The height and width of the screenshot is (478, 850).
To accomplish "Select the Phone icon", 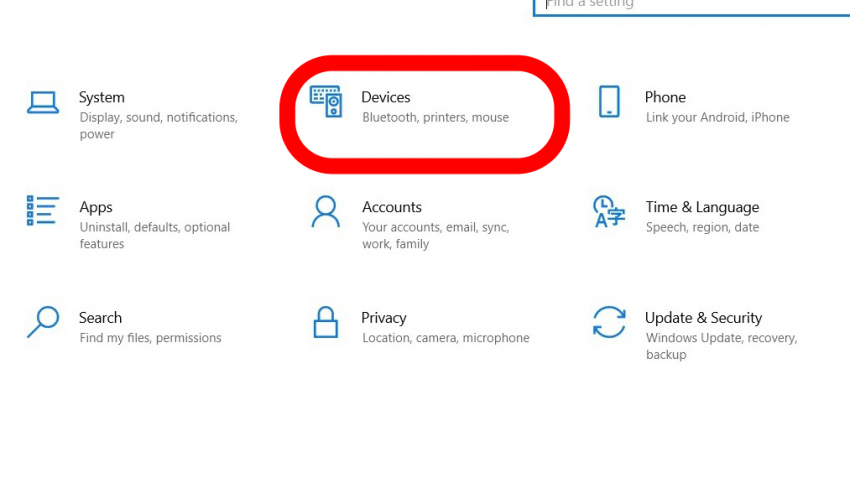I will (609, 101).
